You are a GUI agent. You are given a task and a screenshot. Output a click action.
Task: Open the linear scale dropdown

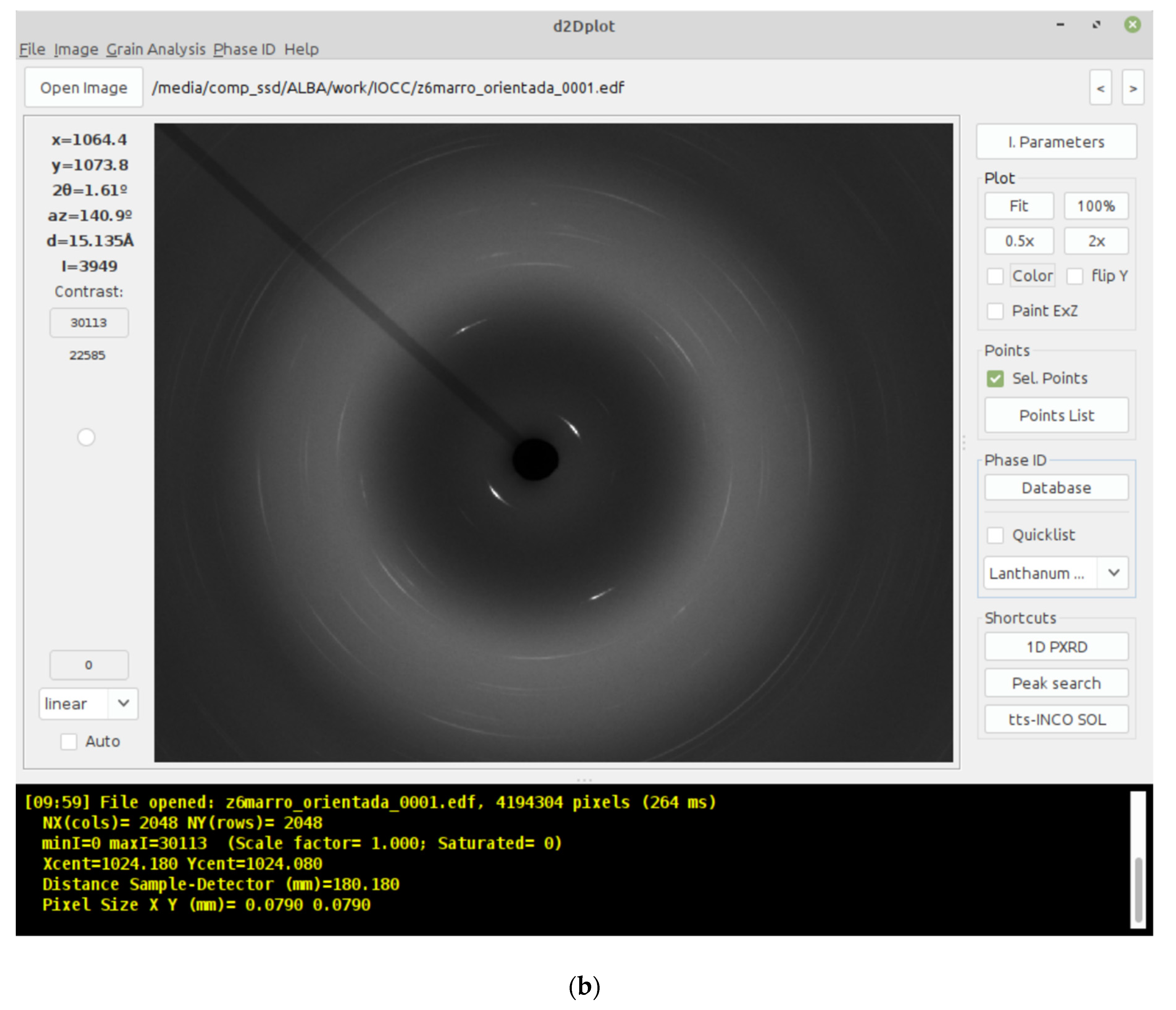89,704
